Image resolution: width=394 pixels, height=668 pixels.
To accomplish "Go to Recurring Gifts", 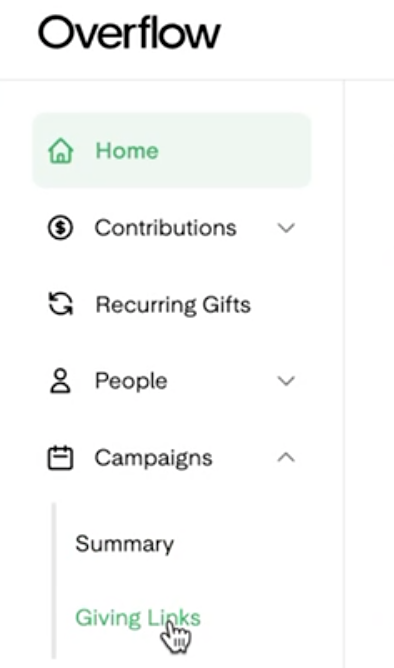I will pos(173,305).
